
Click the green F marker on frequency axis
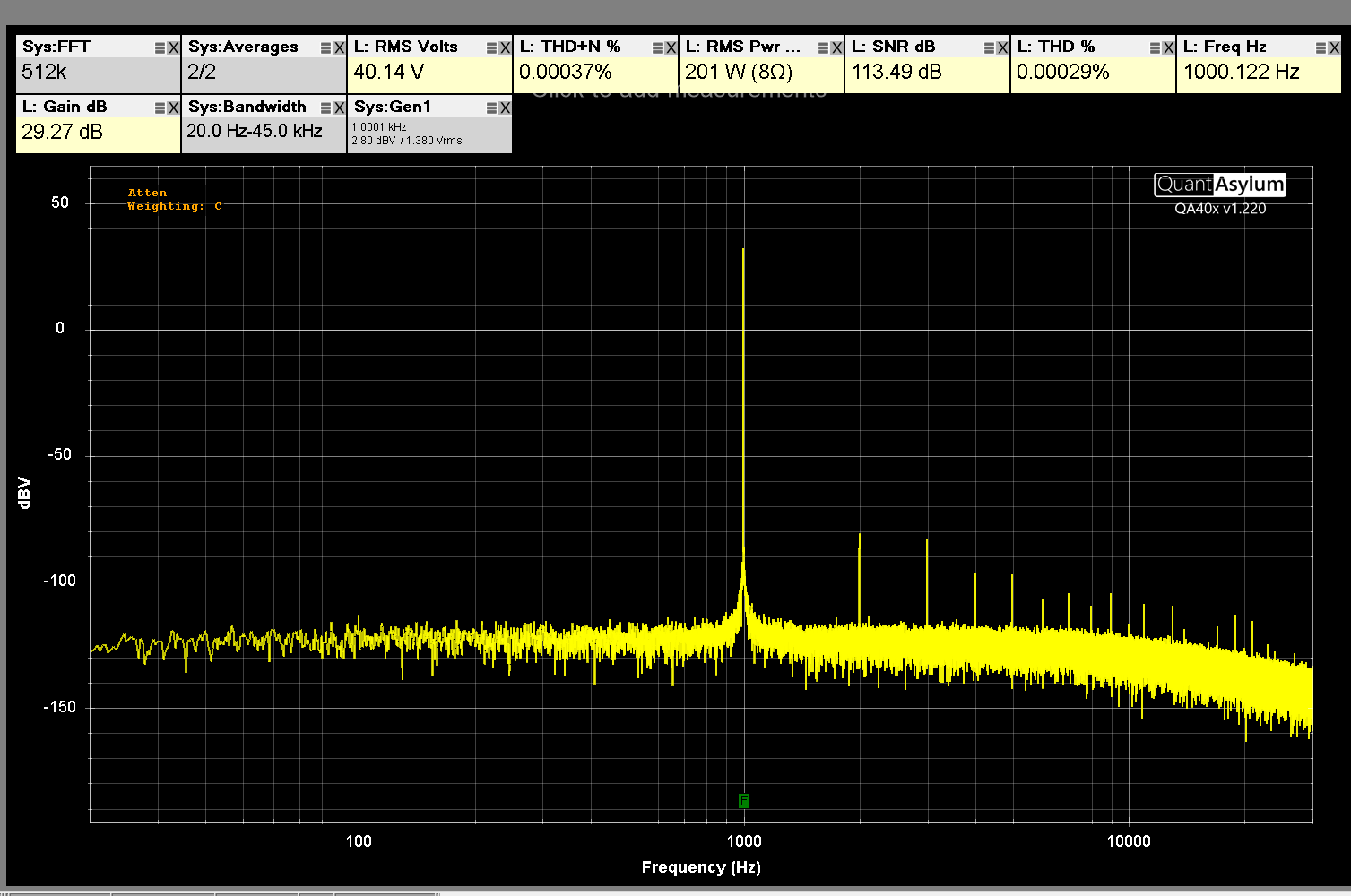pyautogui.click(x=743, y=800)
